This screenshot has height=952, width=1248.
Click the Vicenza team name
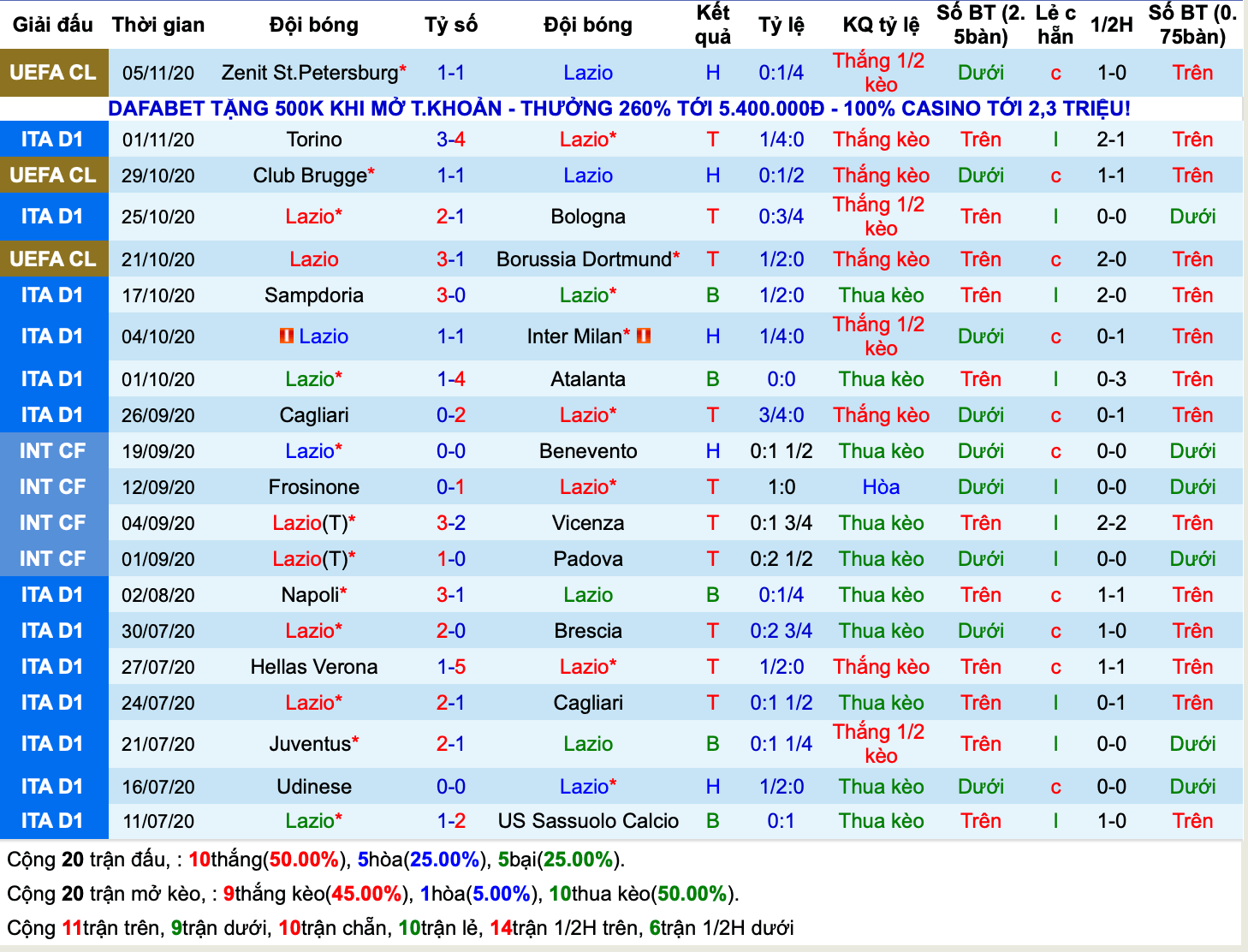588,523
